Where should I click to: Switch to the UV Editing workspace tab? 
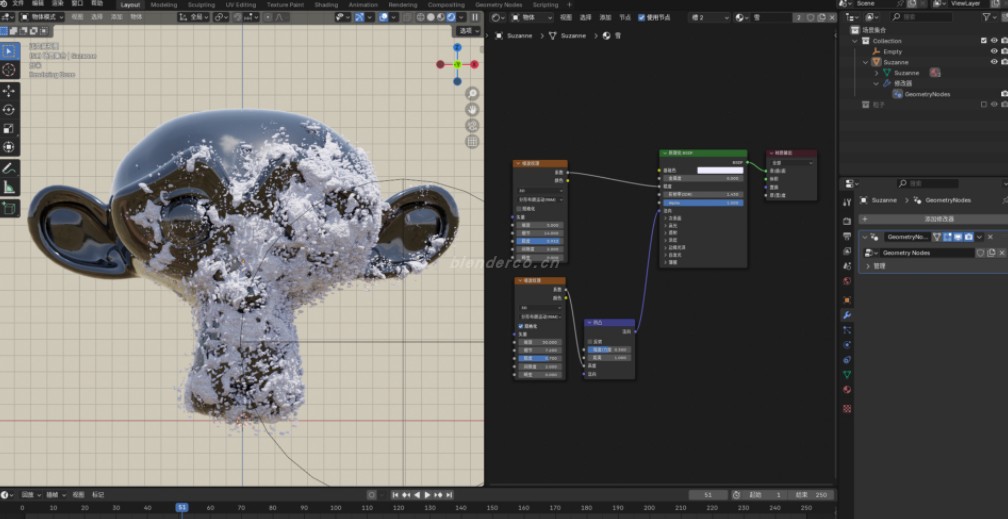(x=240, y=5)
